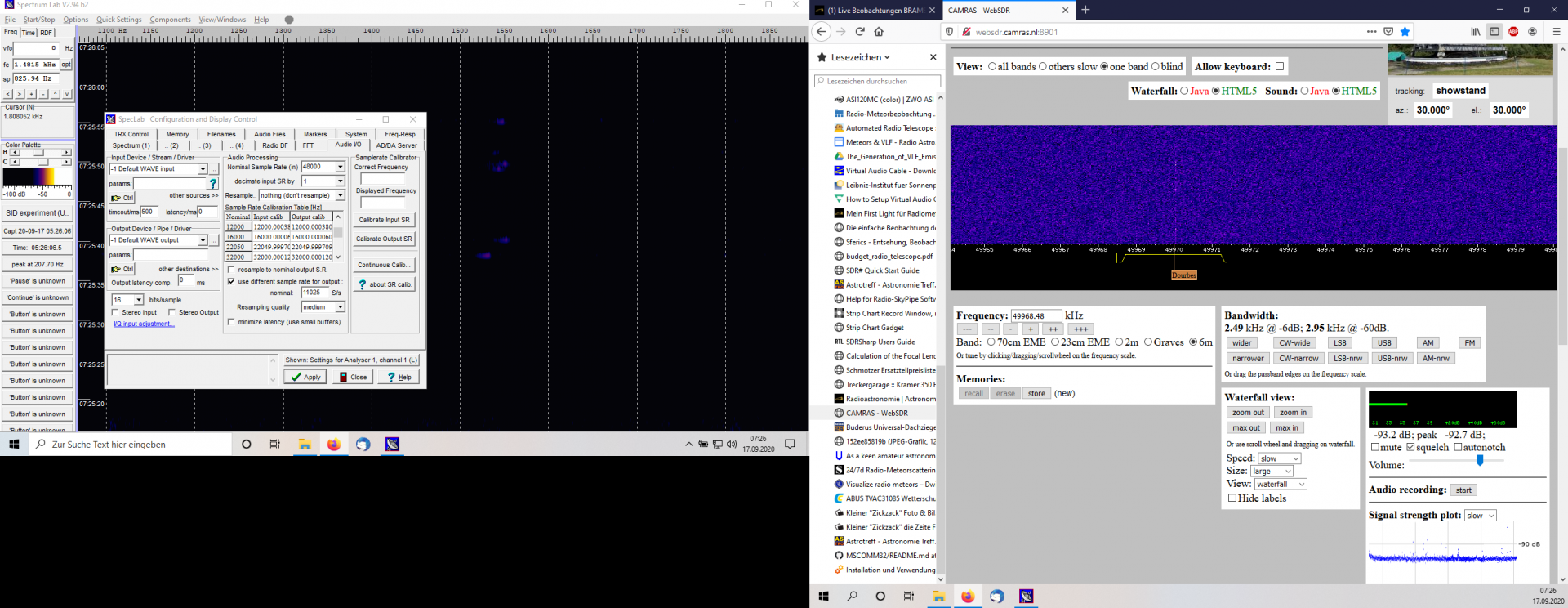Open Adblock Plus extension

tap(1513, 32)
